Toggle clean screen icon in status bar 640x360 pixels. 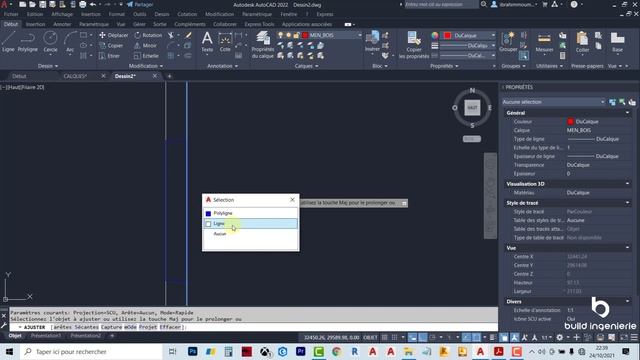click(624, 337)
